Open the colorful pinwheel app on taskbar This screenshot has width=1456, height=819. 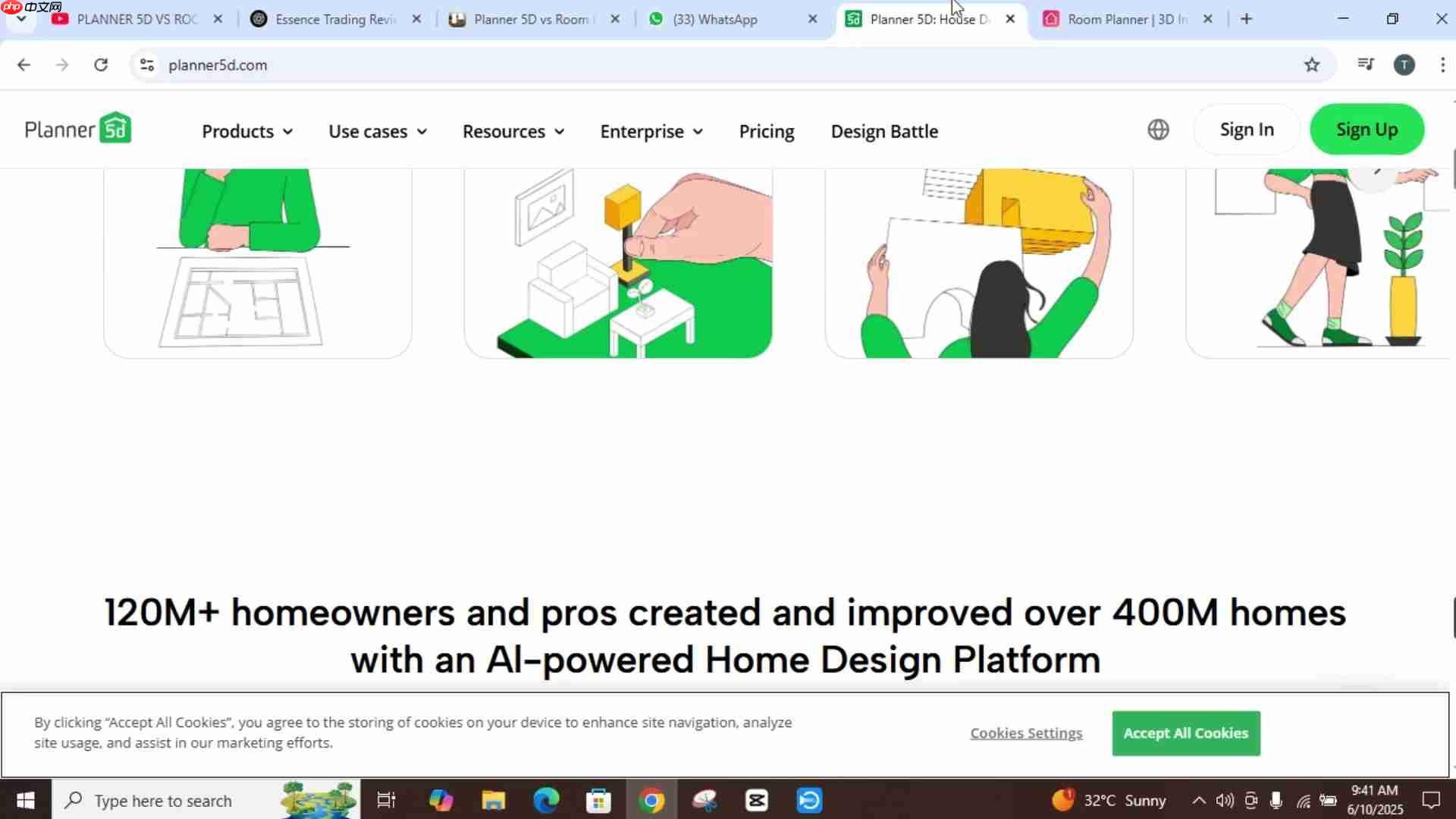coord(704,800)
